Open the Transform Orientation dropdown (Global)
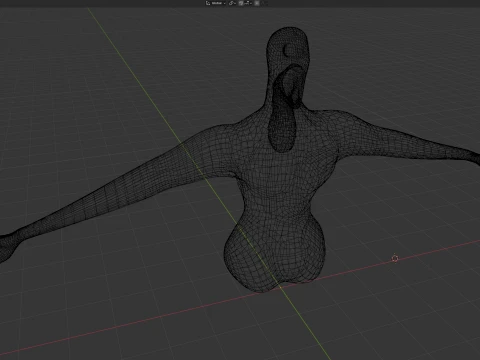The image size is (480, 360). (x=215, y=3)
